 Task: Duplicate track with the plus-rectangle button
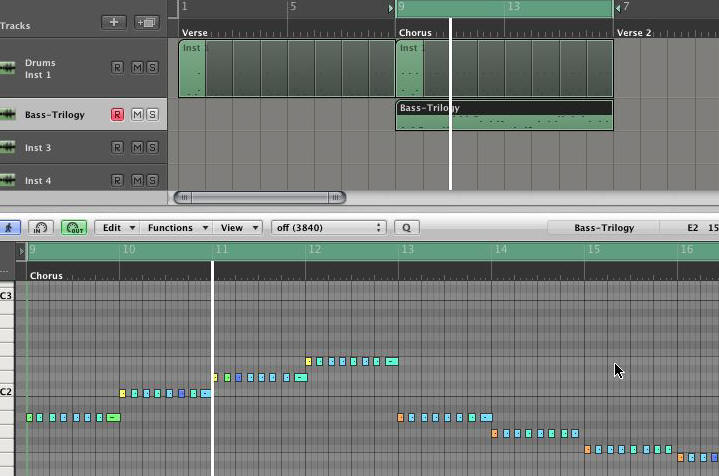click(146, 22)
